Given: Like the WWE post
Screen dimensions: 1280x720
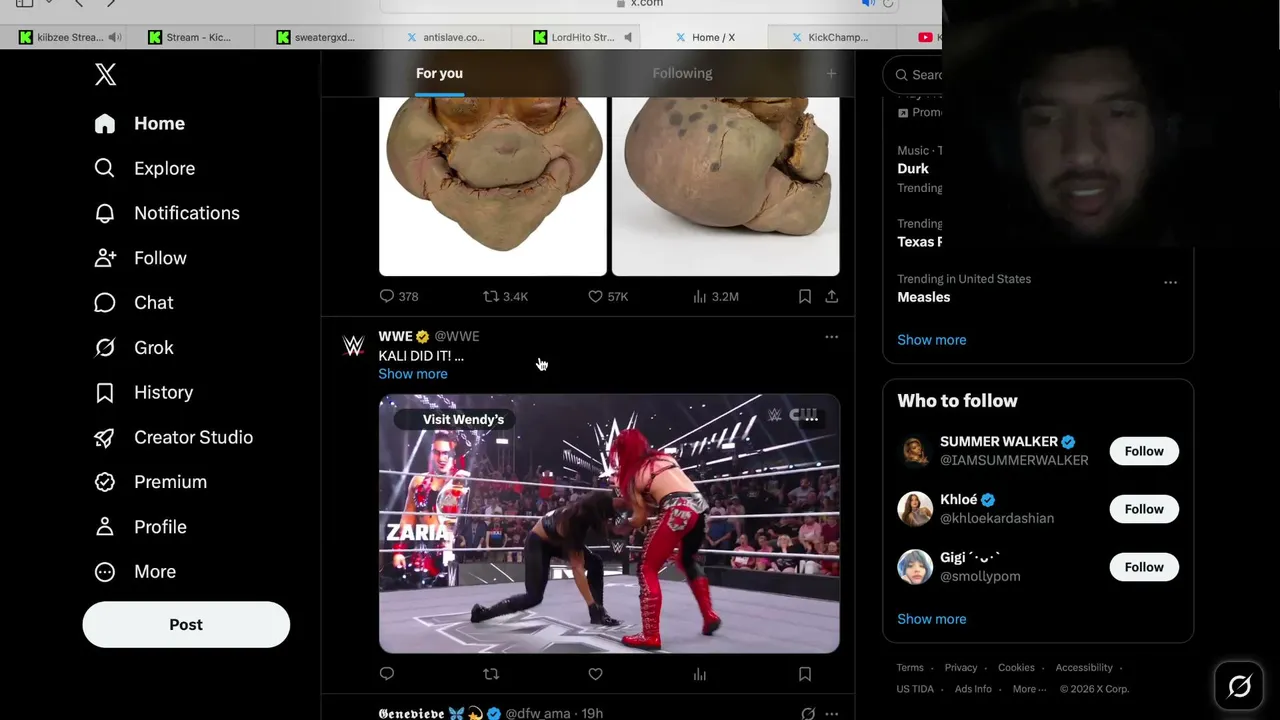Looking at the screenshot, I should 595,674.
